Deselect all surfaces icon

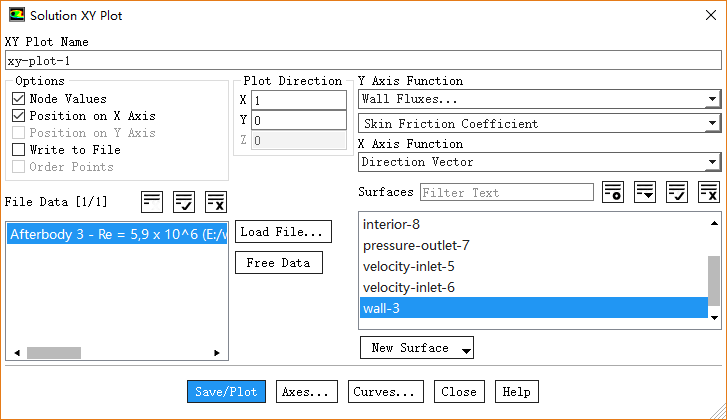[708, 192]
